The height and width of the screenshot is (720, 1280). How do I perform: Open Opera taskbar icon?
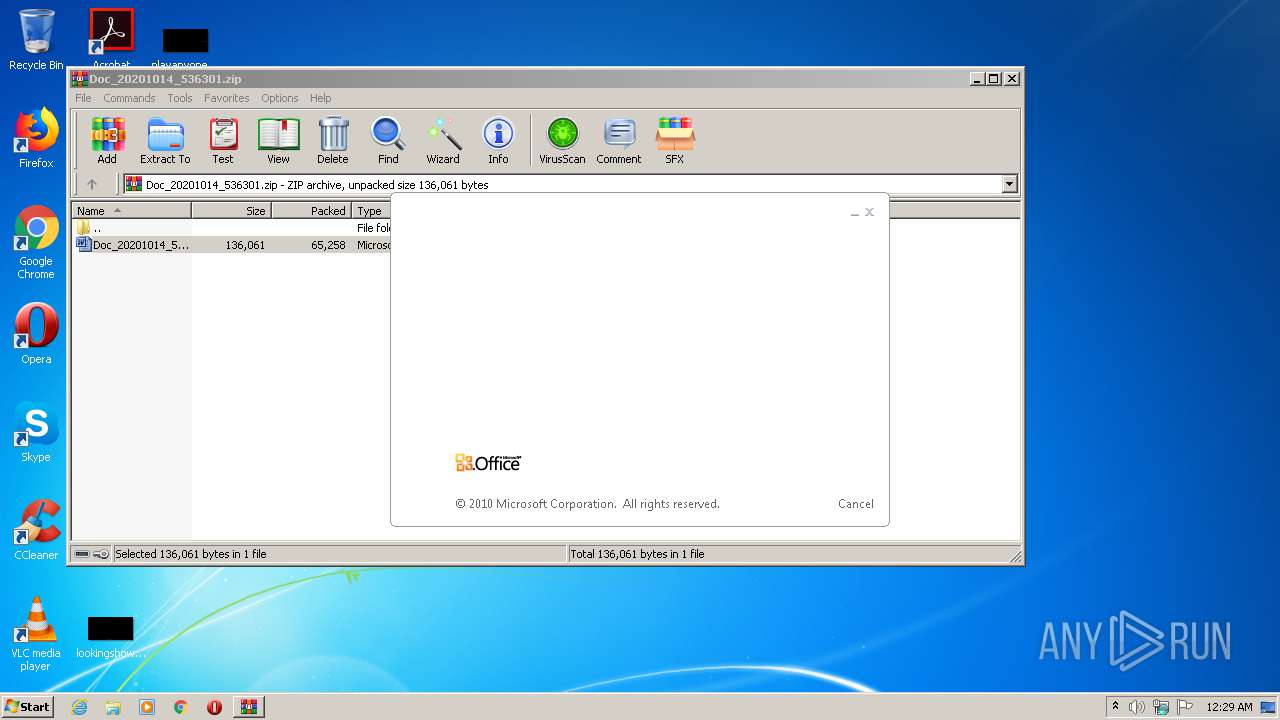(214, 707)
